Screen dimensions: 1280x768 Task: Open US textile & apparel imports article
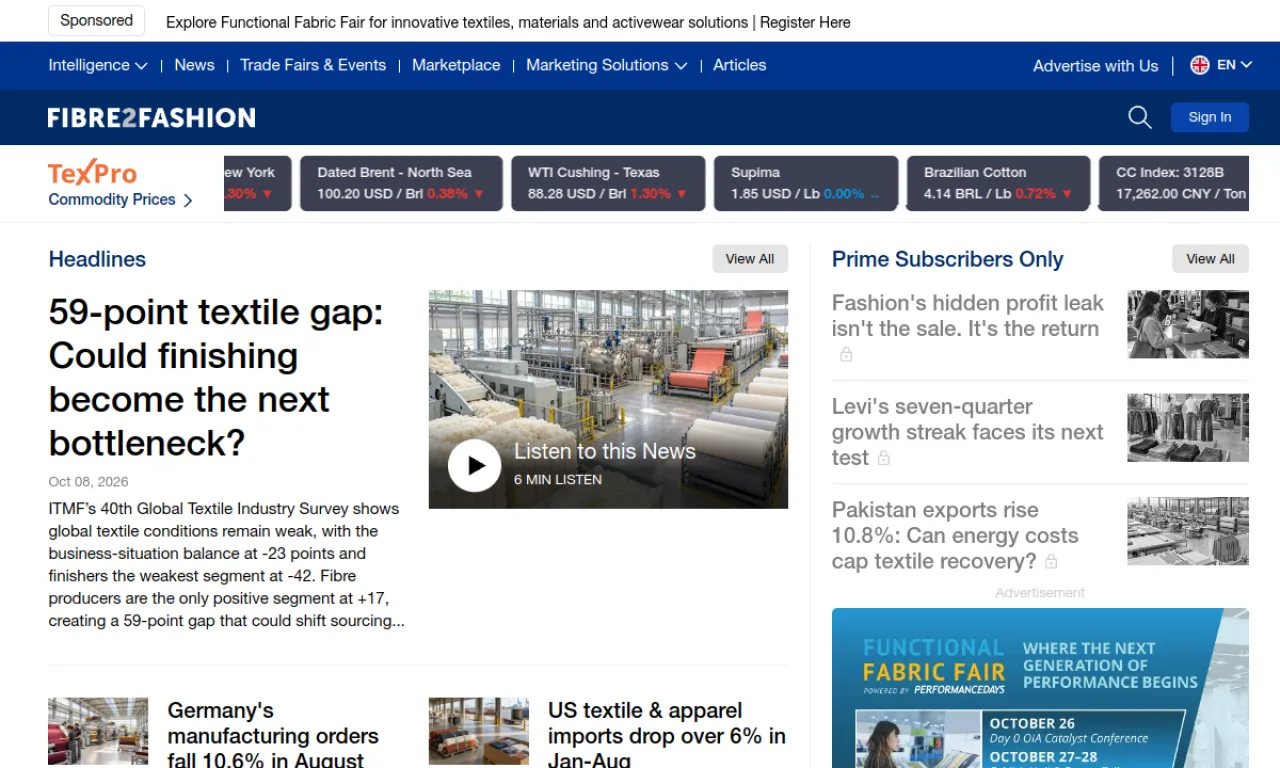(667, 736)
